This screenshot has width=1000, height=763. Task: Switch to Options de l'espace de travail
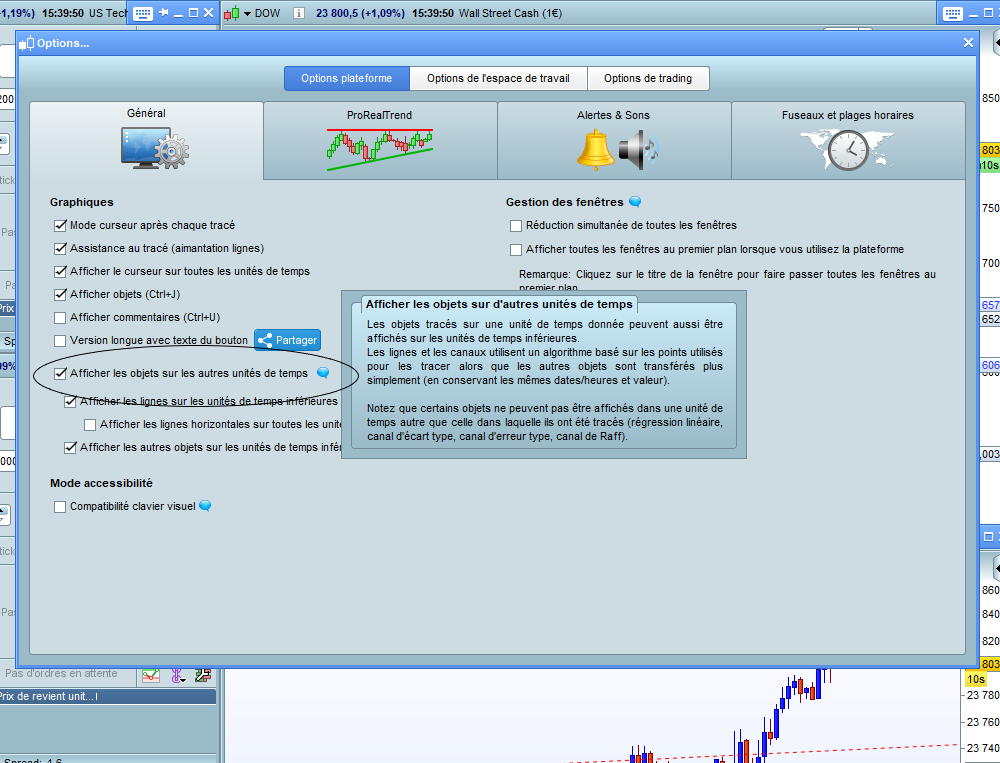498,78
